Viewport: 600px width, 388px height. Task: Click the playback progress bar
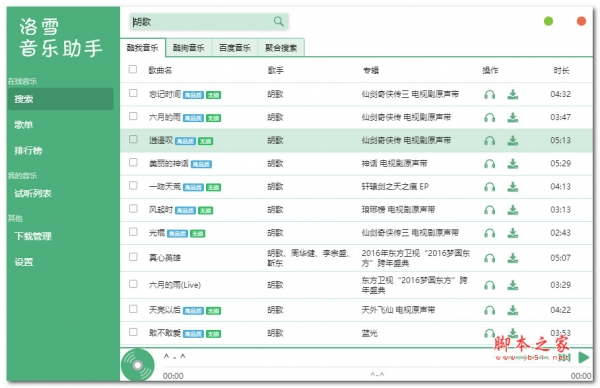377,367
